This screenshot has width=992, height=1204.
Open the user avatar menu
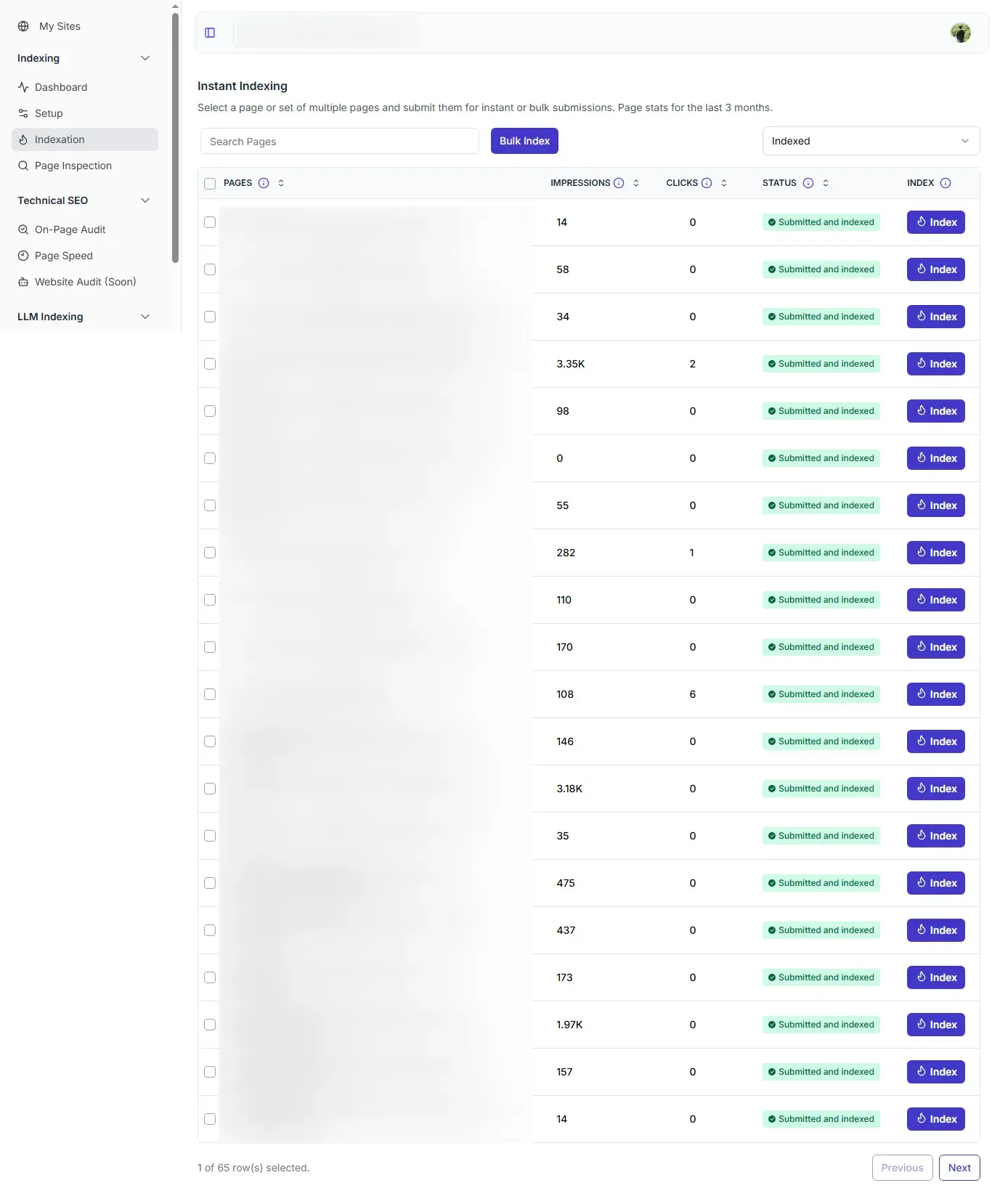click(960, 33)
